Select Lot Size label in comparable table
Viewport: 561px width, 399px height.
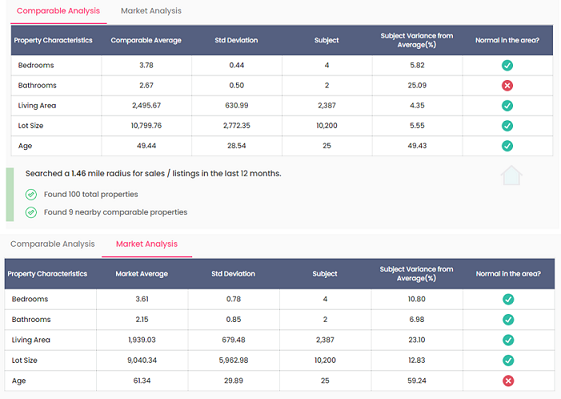coord(30,126)
